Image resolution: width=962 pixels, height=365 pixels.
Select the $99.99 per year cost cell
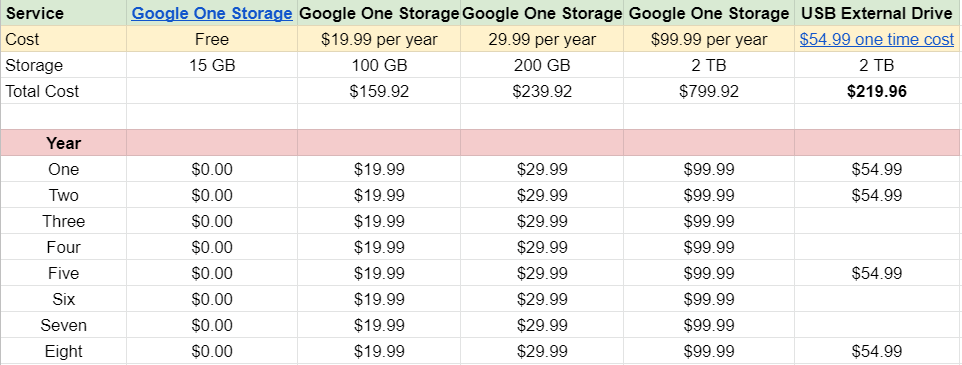pos(709,39)
